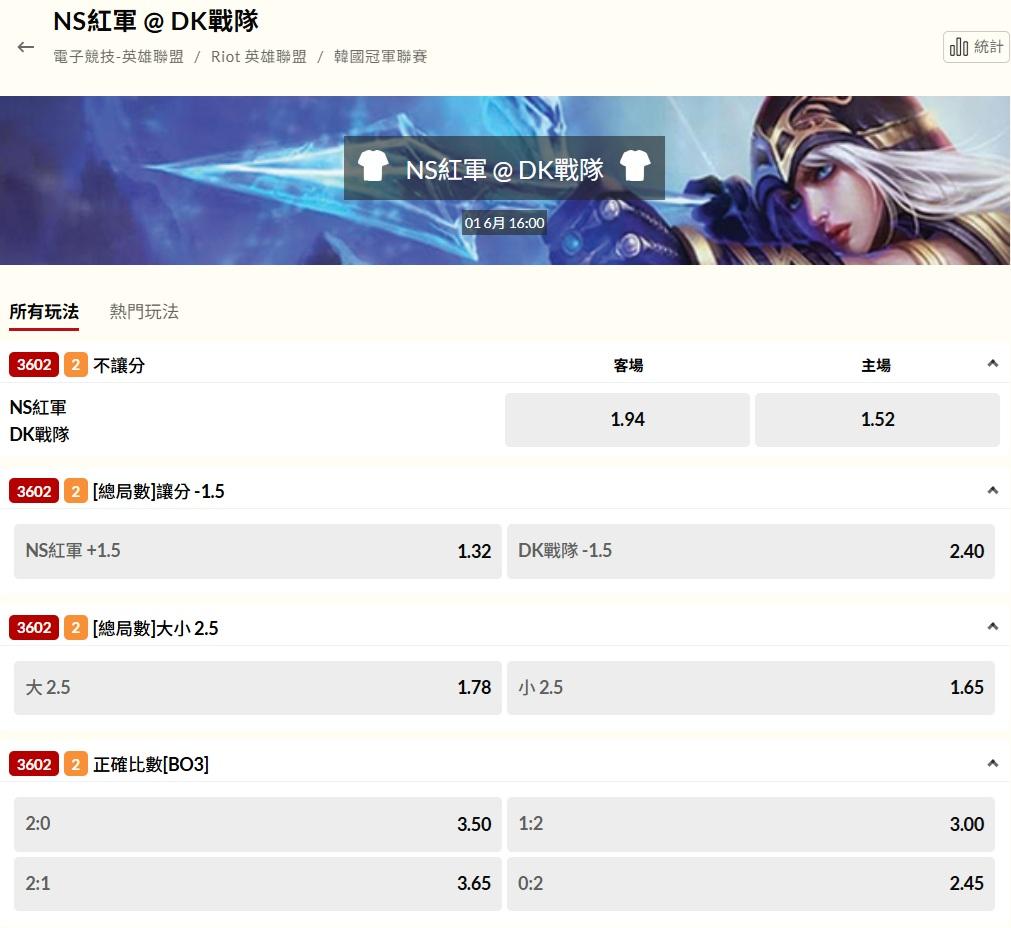Collapse the [總局數]讓分 -1.5 section
This screenshot has height=928, width=1011.
pyautogui.click(x=992, y=491)
